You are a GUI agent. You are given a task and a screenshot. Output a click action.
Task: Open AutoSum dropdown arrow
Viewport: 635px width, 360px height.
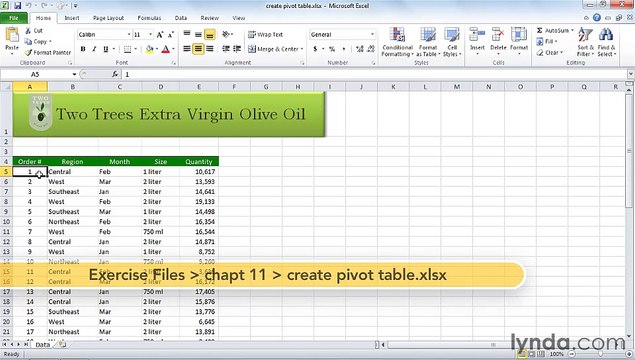[x=572, y=30]
